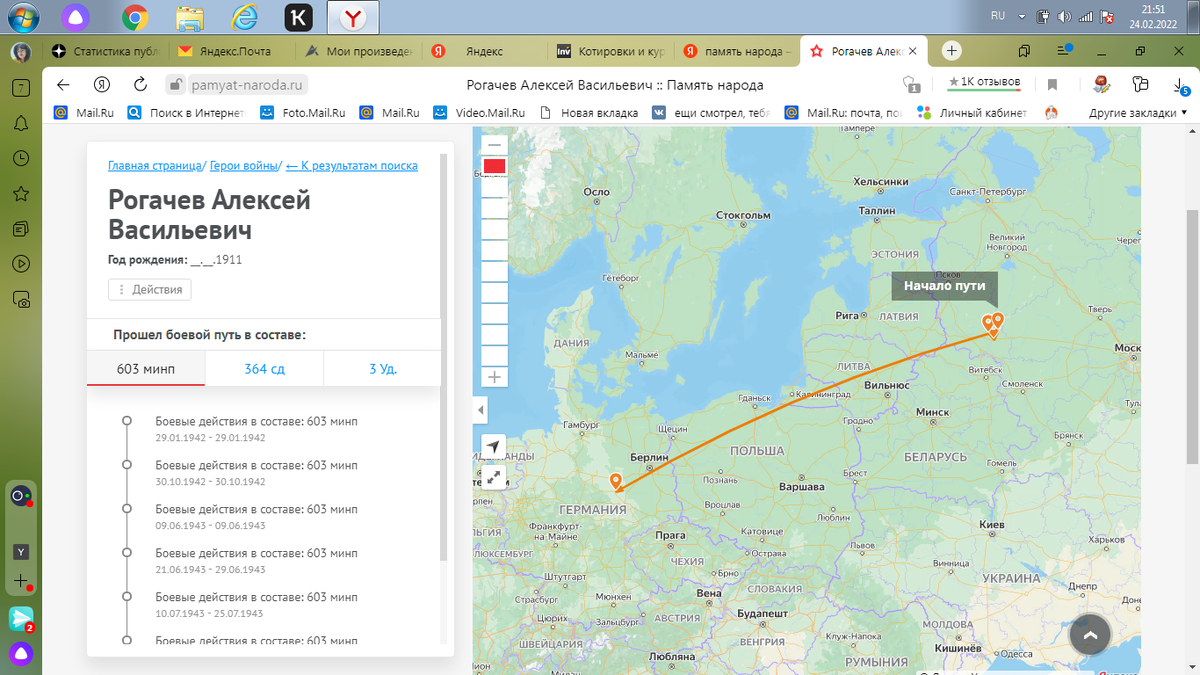1200x675 pixels.
Task: Open the Video.Mail.Ru bookmark
Action: tap(479, 113)
